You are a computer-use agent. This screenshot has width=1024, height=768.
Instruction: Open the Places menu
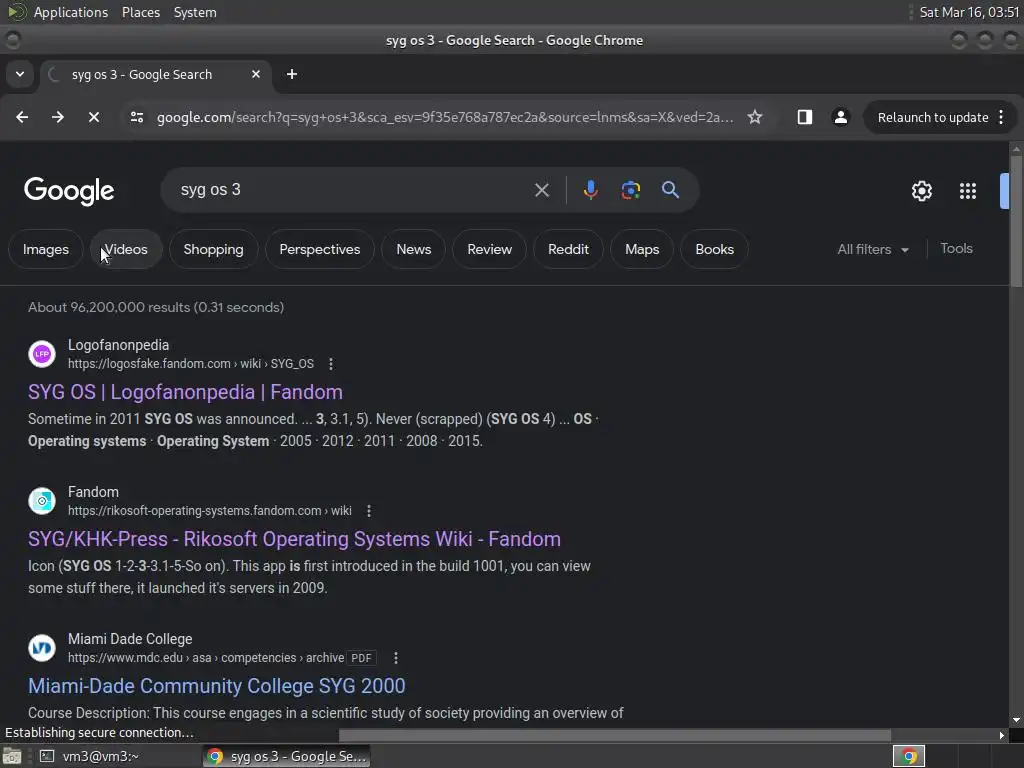(x=141, y=12)
